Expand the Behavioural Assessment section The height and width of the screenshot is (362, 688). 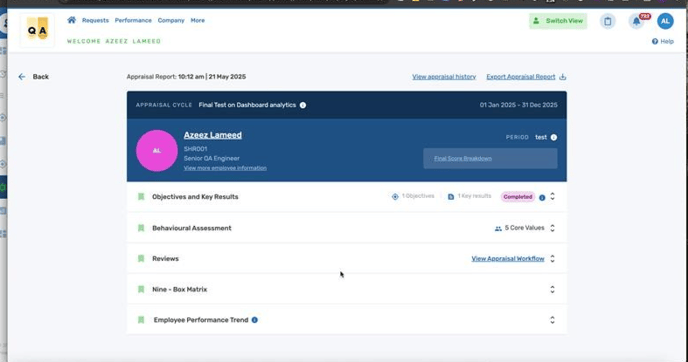[552, 228]
